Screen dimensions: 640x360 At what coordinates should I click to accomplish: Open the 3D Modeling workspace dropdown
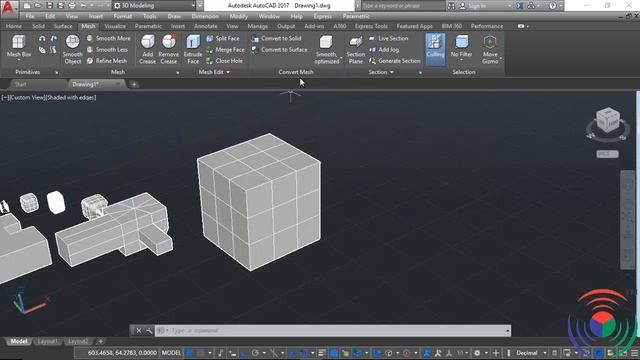[155, 6]
